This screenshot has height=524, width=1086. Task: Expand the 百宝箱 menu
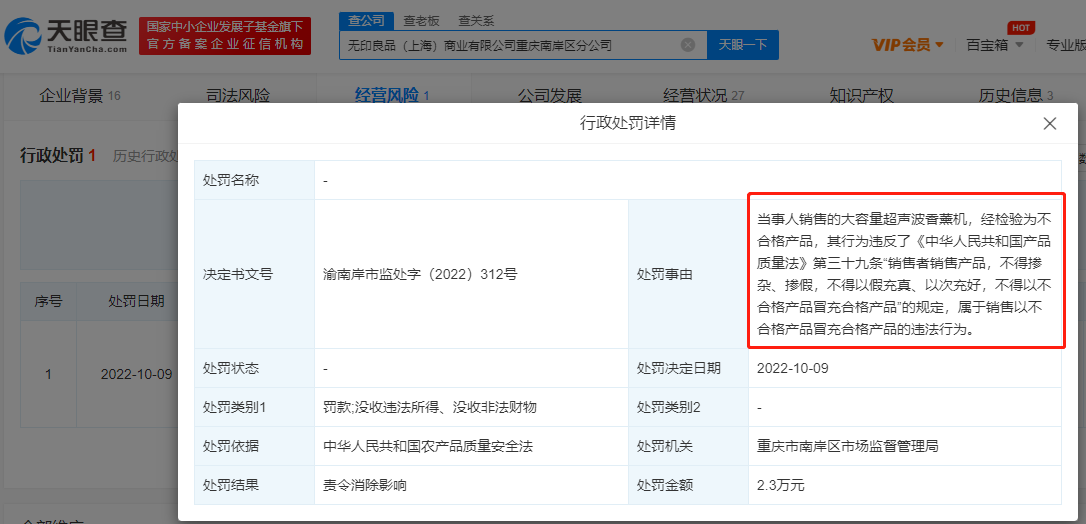tap(994, 45)
